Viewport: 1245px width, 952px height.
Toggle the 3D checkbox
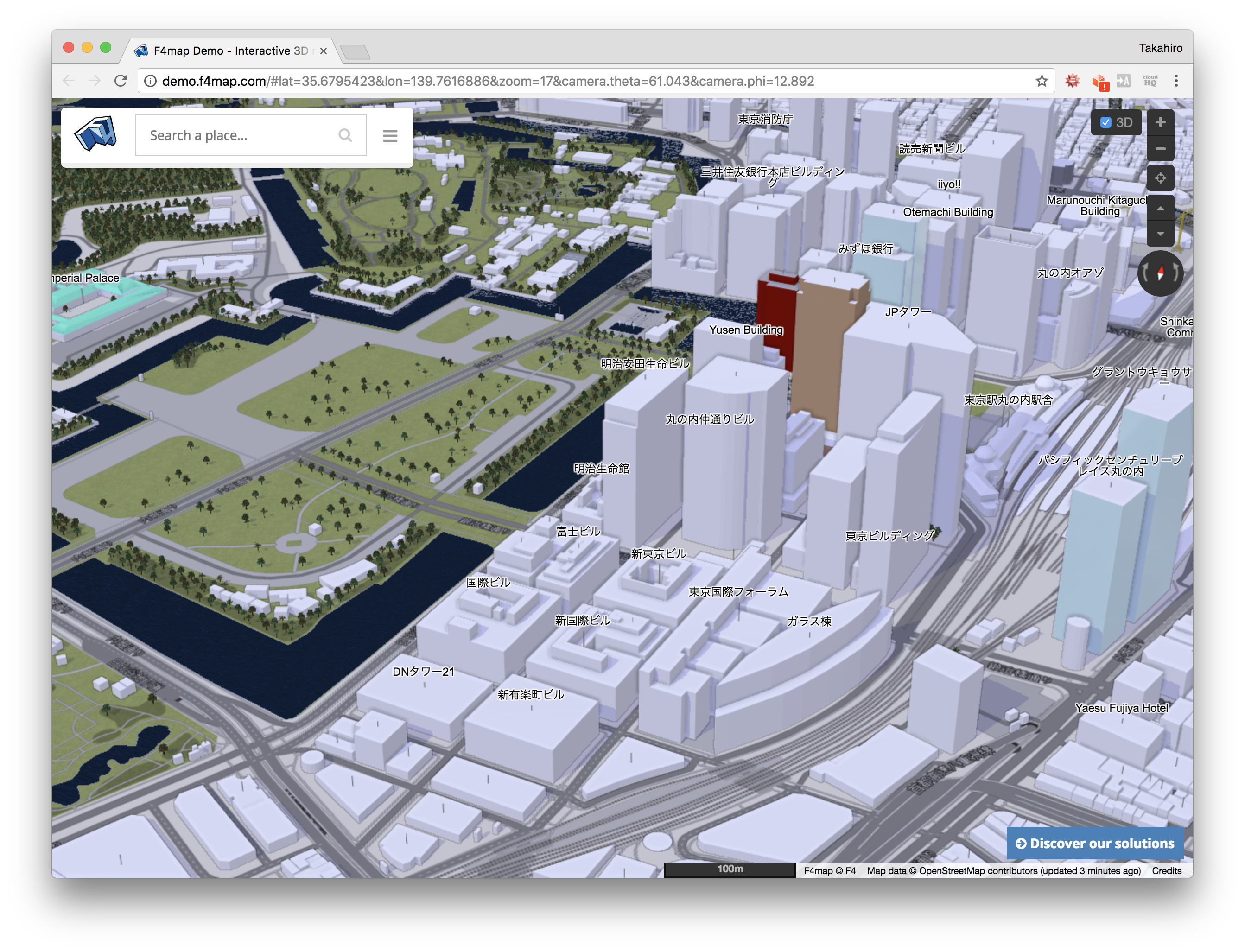coord(1105,122)
